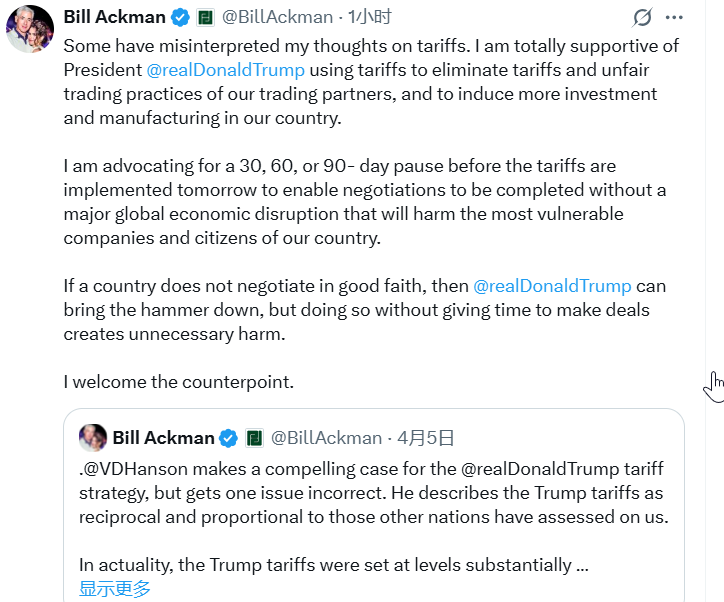Open the Grok explain-post icon
Screen dimensions: 724x602
pos(643,17)
